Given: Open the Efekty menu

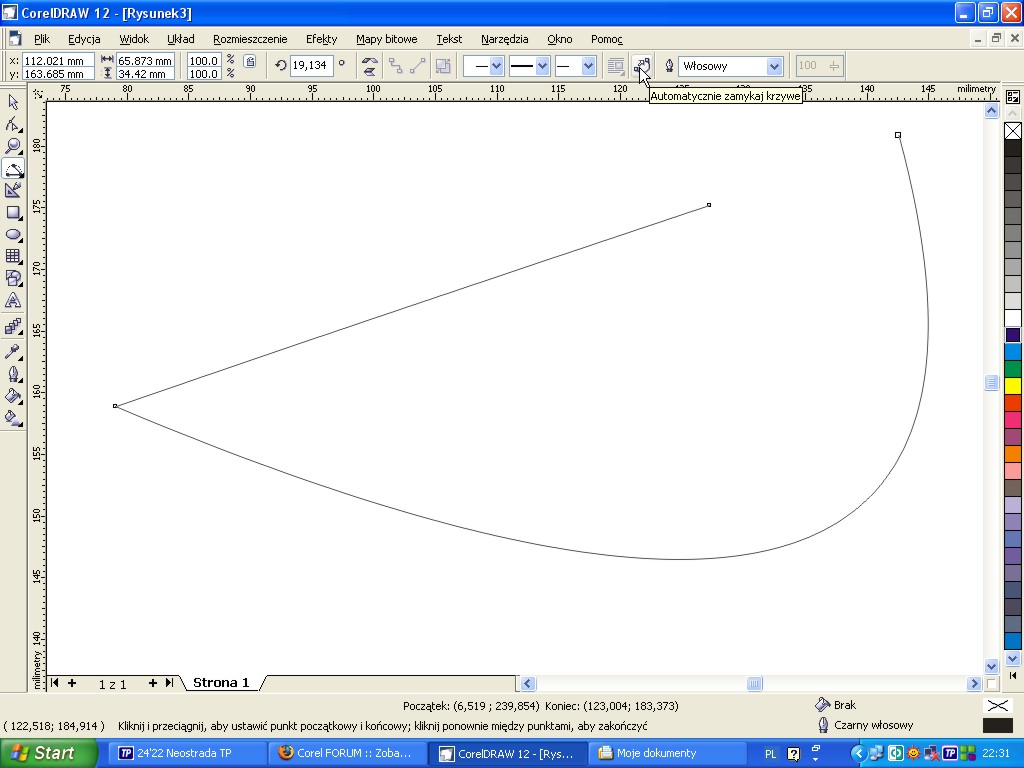Looking at the screenshot, I should pyautogui.click(x=321, y=39).
